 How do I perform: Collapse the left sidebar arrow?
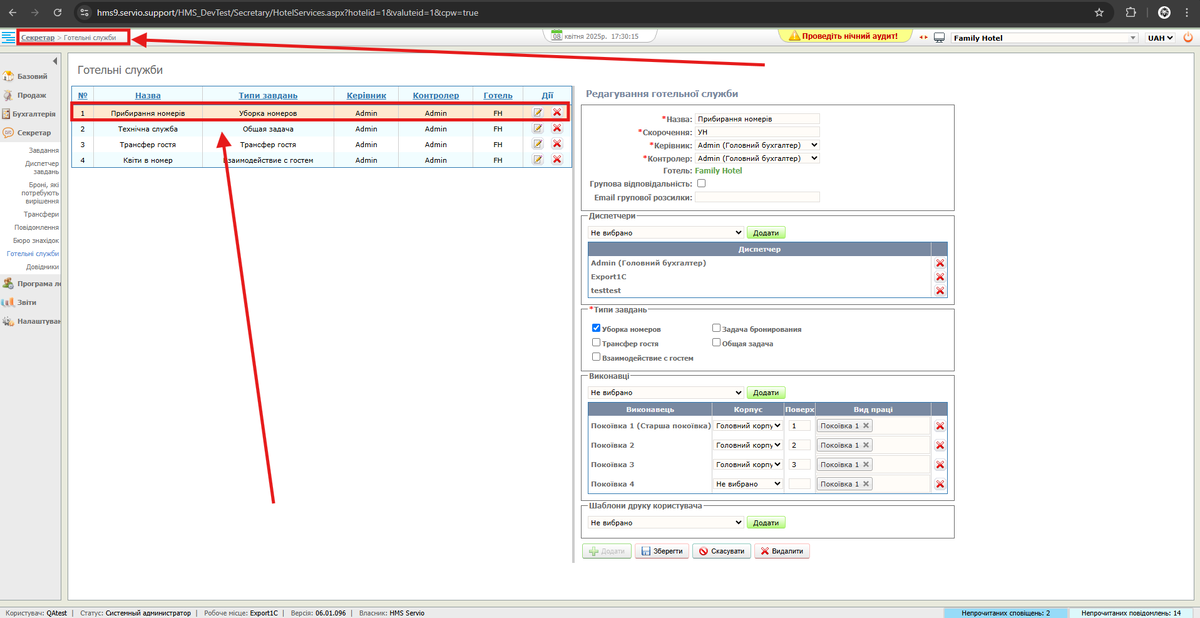[x=56, y=62]
